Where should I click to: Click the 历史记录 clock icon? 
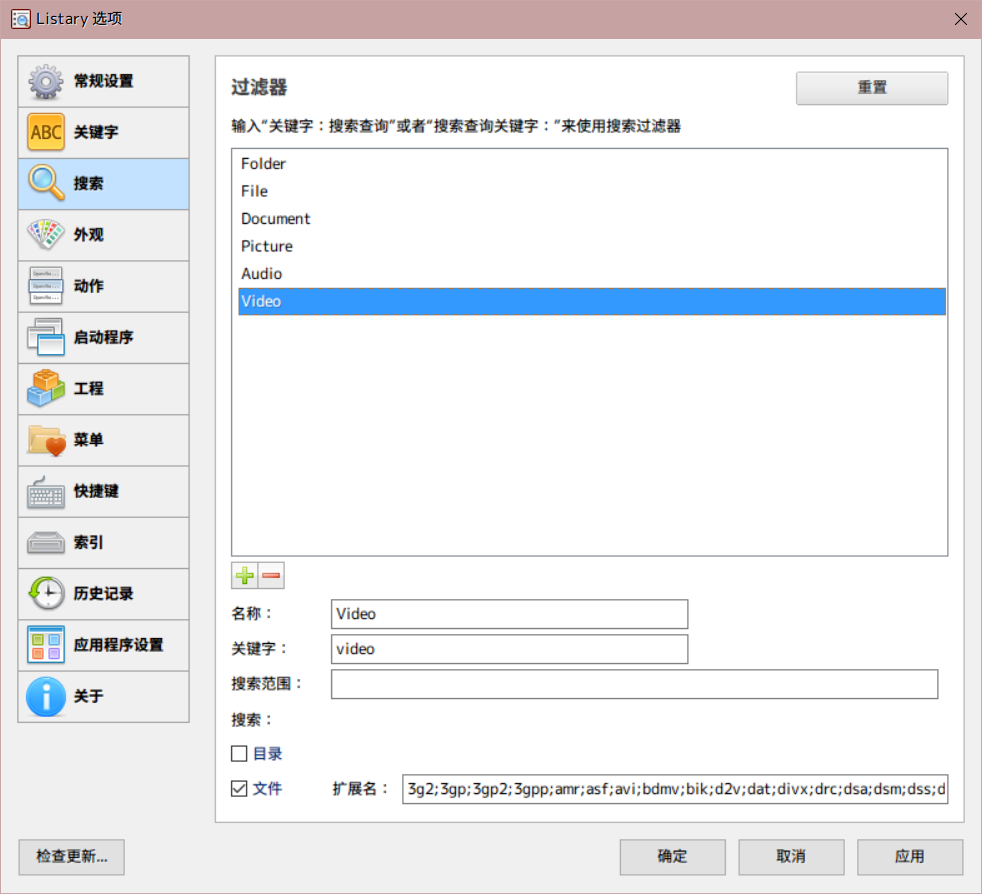point(46,593)
